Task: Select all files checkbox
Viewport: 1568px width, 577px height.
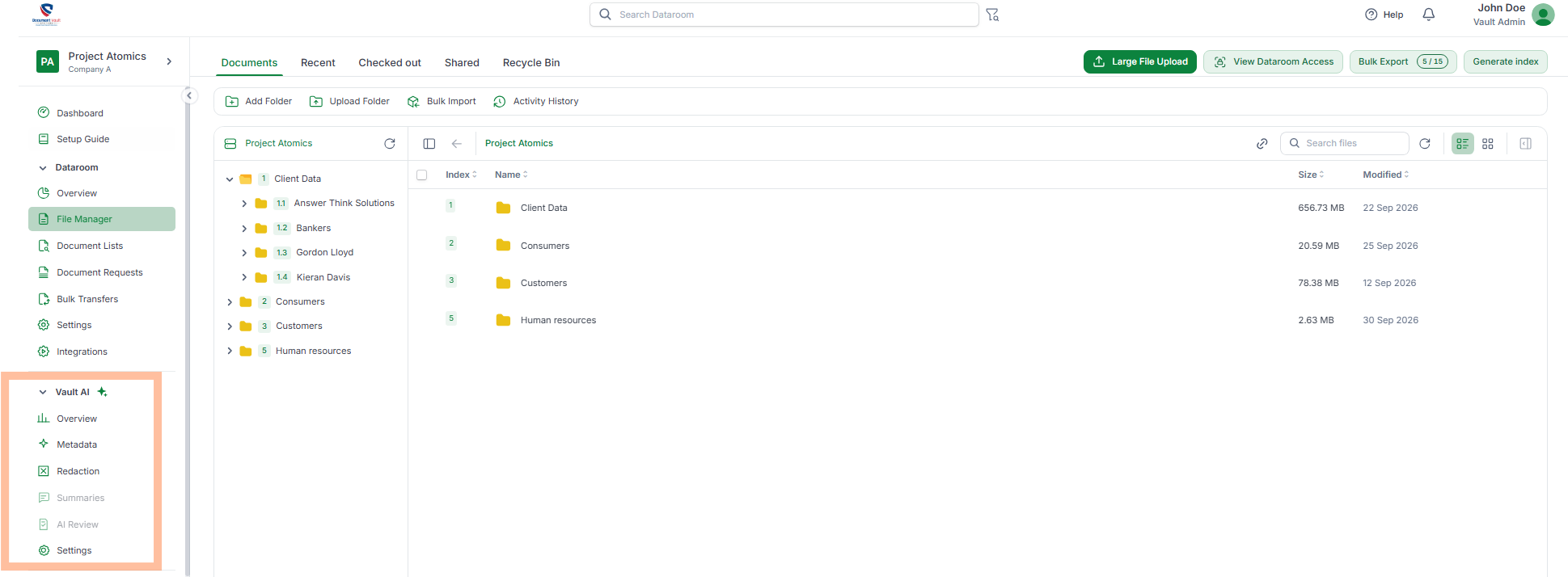Action: 421,175
